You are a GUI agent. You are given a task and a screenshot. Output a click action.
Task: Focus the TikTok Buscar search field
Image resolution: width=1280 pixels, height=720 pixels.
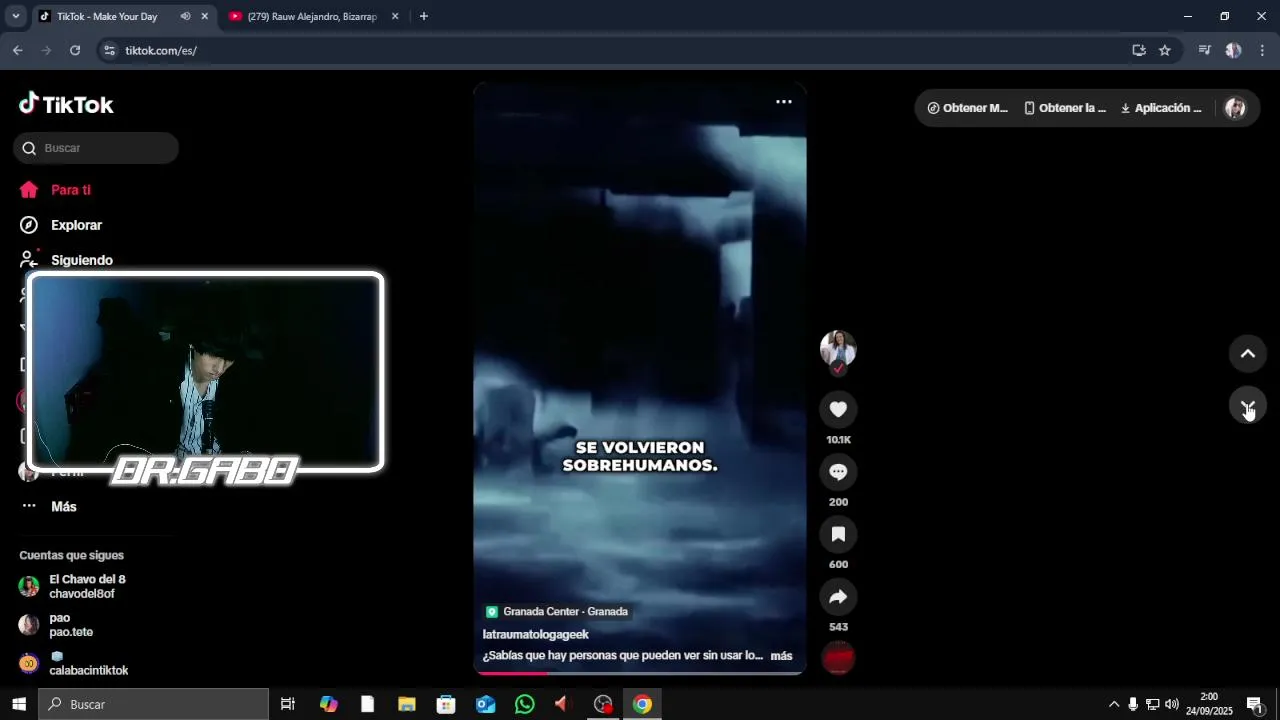(x=96, y=148)
